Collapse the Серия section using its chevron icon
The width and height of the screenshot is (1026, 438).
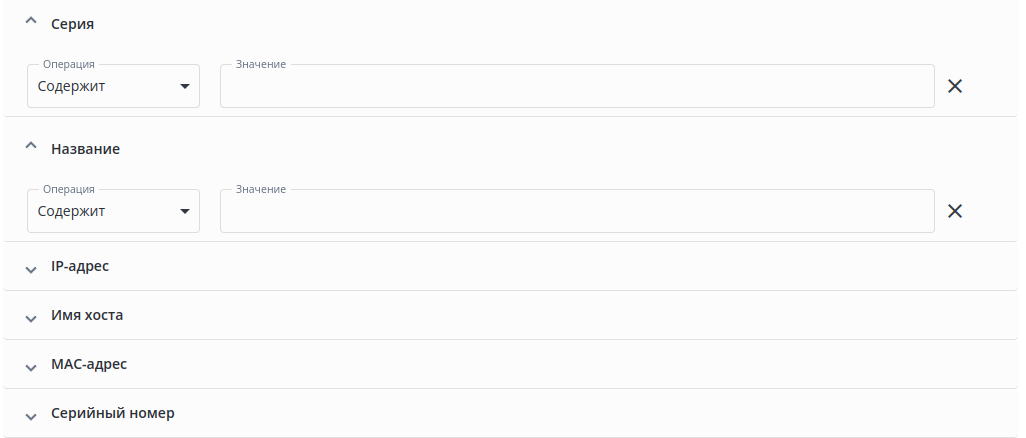coord(30,22)
